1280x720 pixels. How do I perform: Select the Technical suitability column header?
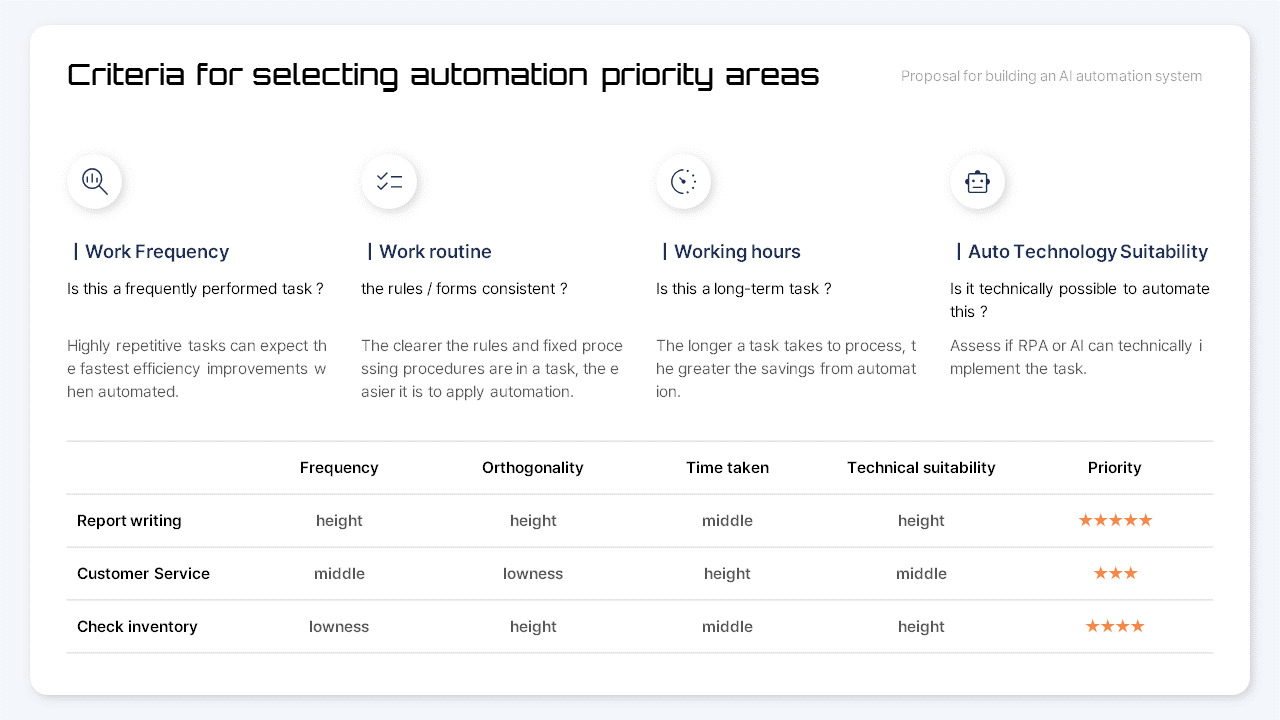(921, 467)
